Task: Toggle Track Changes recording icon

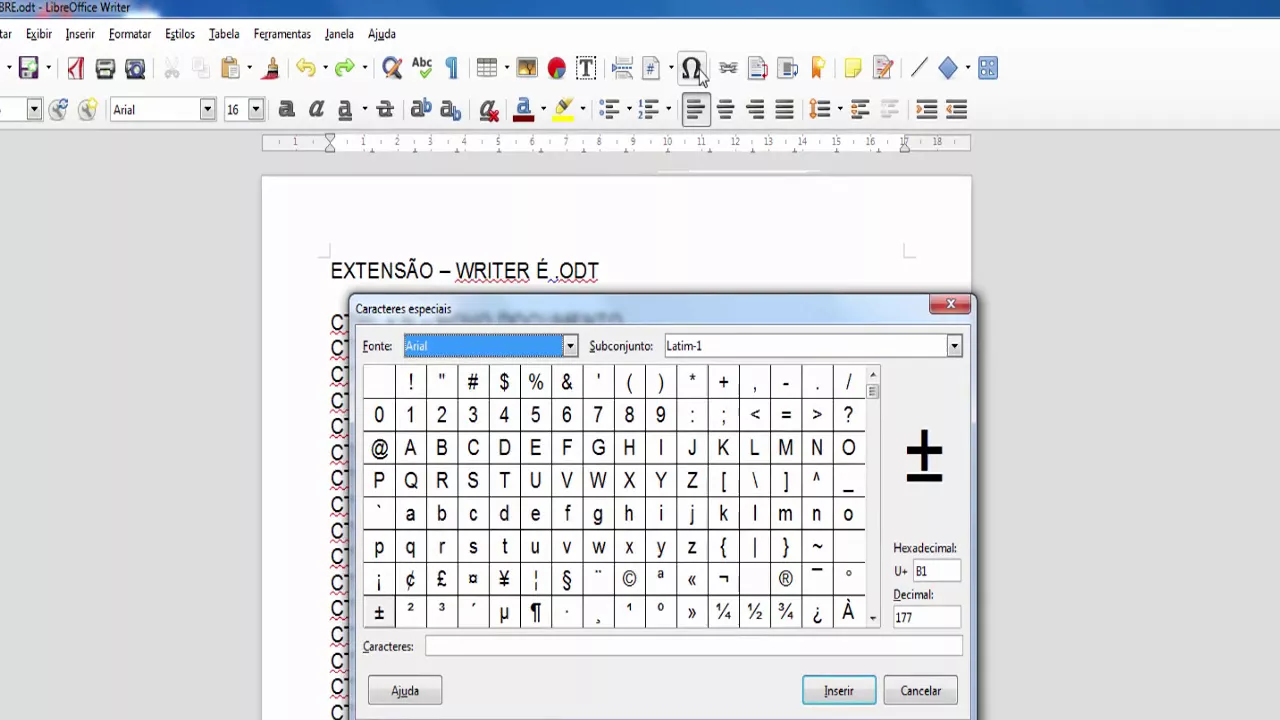Action: pos(883,68)
